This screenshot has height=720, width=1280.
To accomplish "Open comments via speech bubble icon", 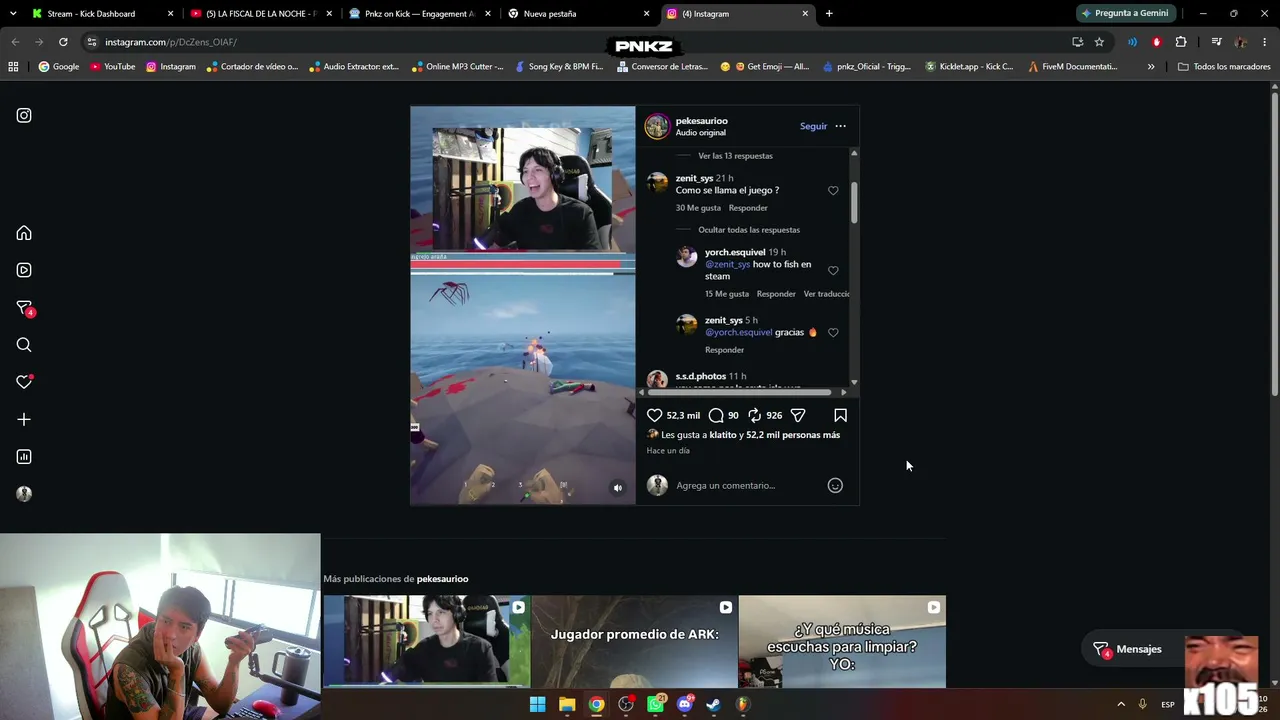I will 716,415.
